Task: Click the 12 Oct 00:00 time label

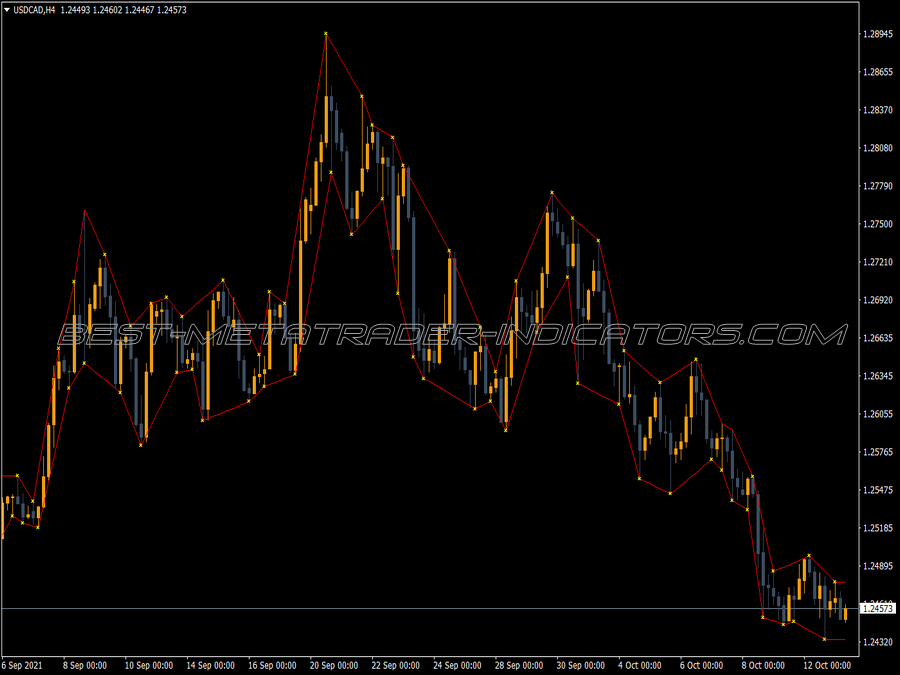Action: pyautogui.click(x=827, y=665)
